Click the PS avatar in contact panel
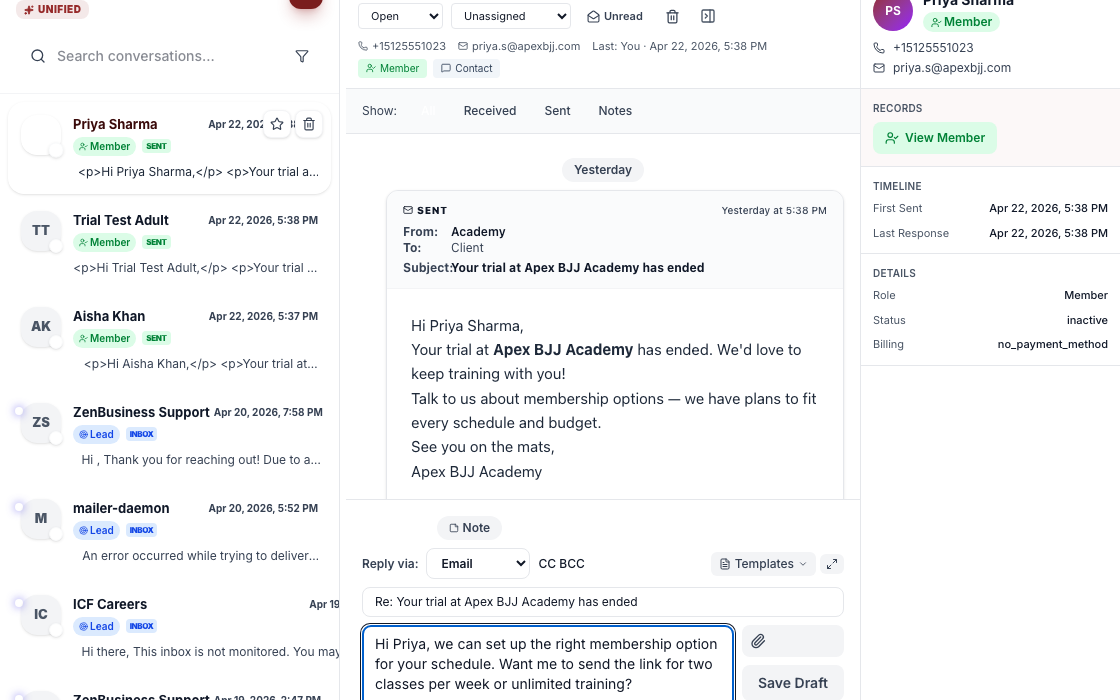This screenshot has width=1120, height=700. pyautogui.click(x=893, y=11)
